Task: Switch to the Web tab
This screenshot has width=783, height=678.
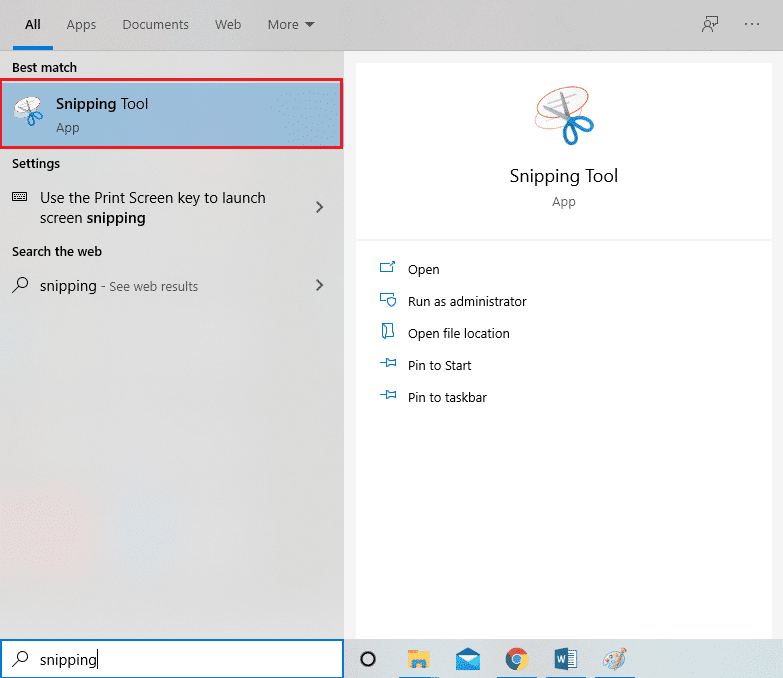Action: click(228, 24)
